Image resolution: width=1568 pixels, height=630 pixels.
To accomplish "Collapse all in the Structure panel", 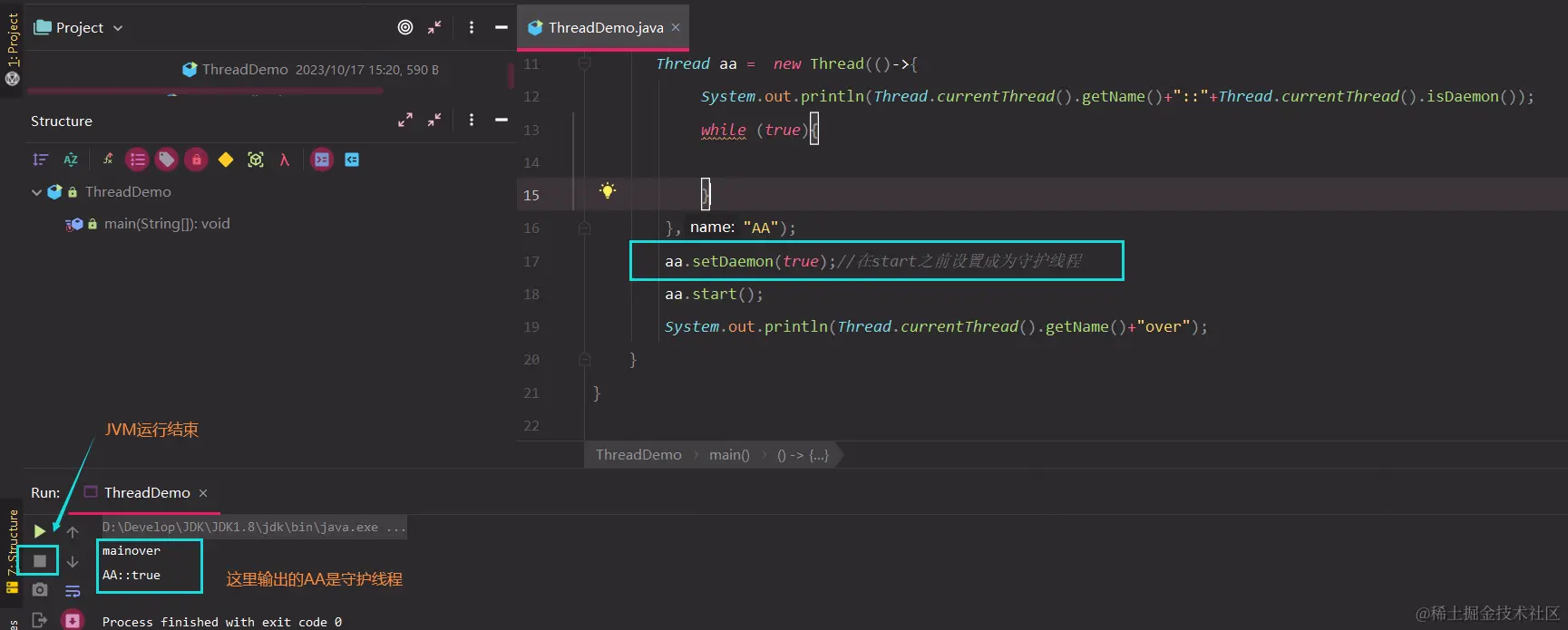I will pos(434,120).
